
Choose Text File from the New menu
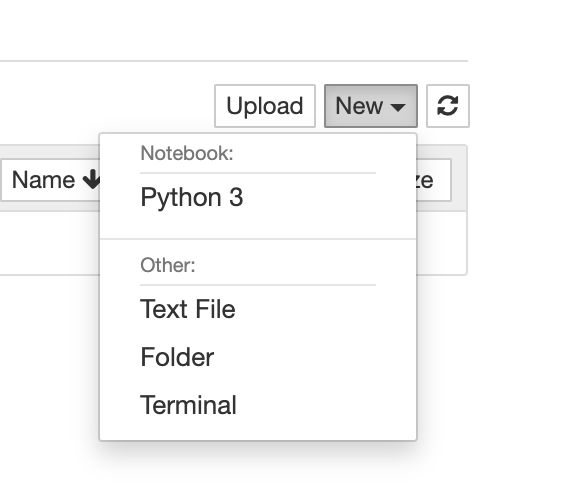point(188,309)
